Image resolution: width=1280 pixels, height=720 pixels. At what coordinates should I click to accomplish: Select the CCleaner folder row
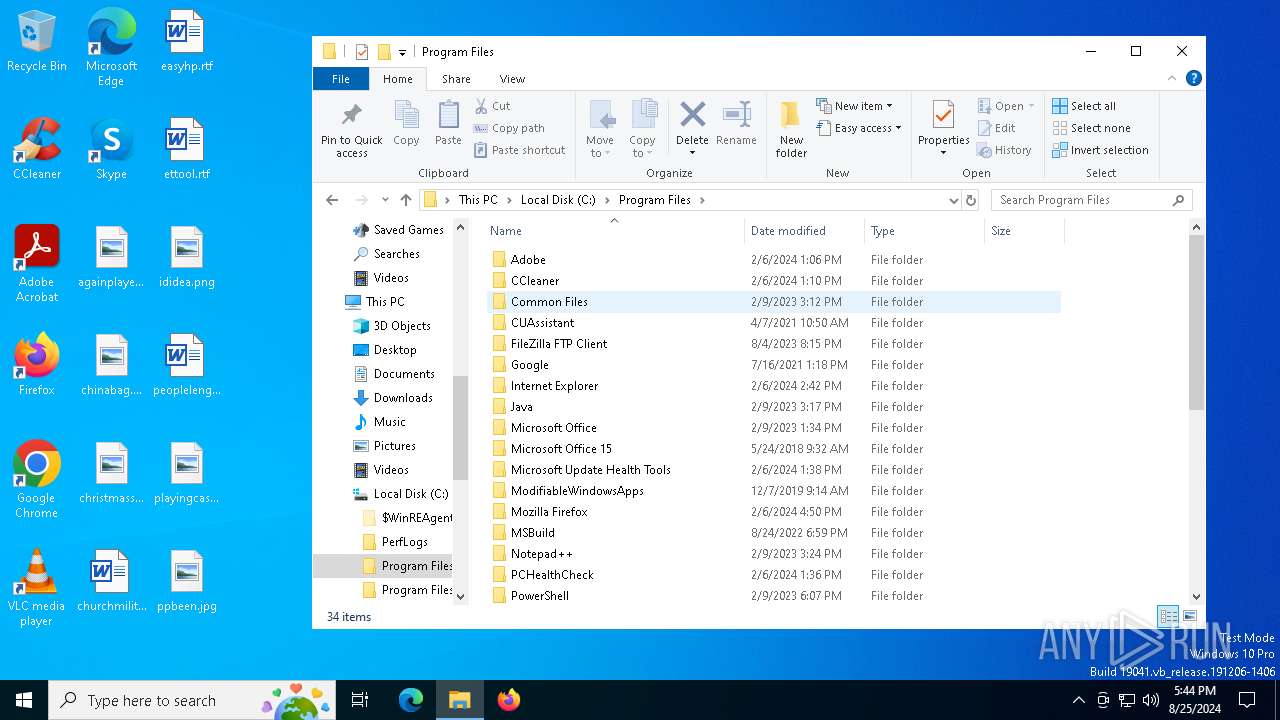pyautogui.click(x=773, y=281)
